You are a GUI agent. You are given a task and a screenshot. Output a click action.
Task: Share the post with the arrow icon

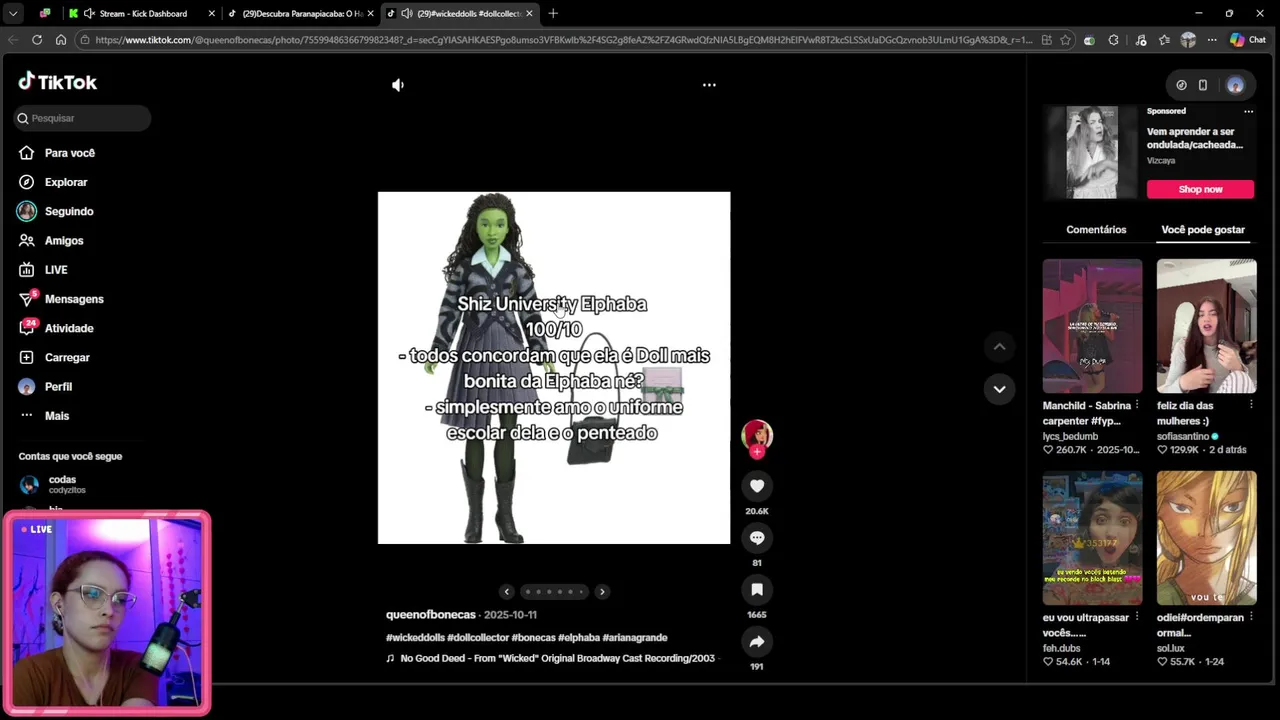click(757, 642)
